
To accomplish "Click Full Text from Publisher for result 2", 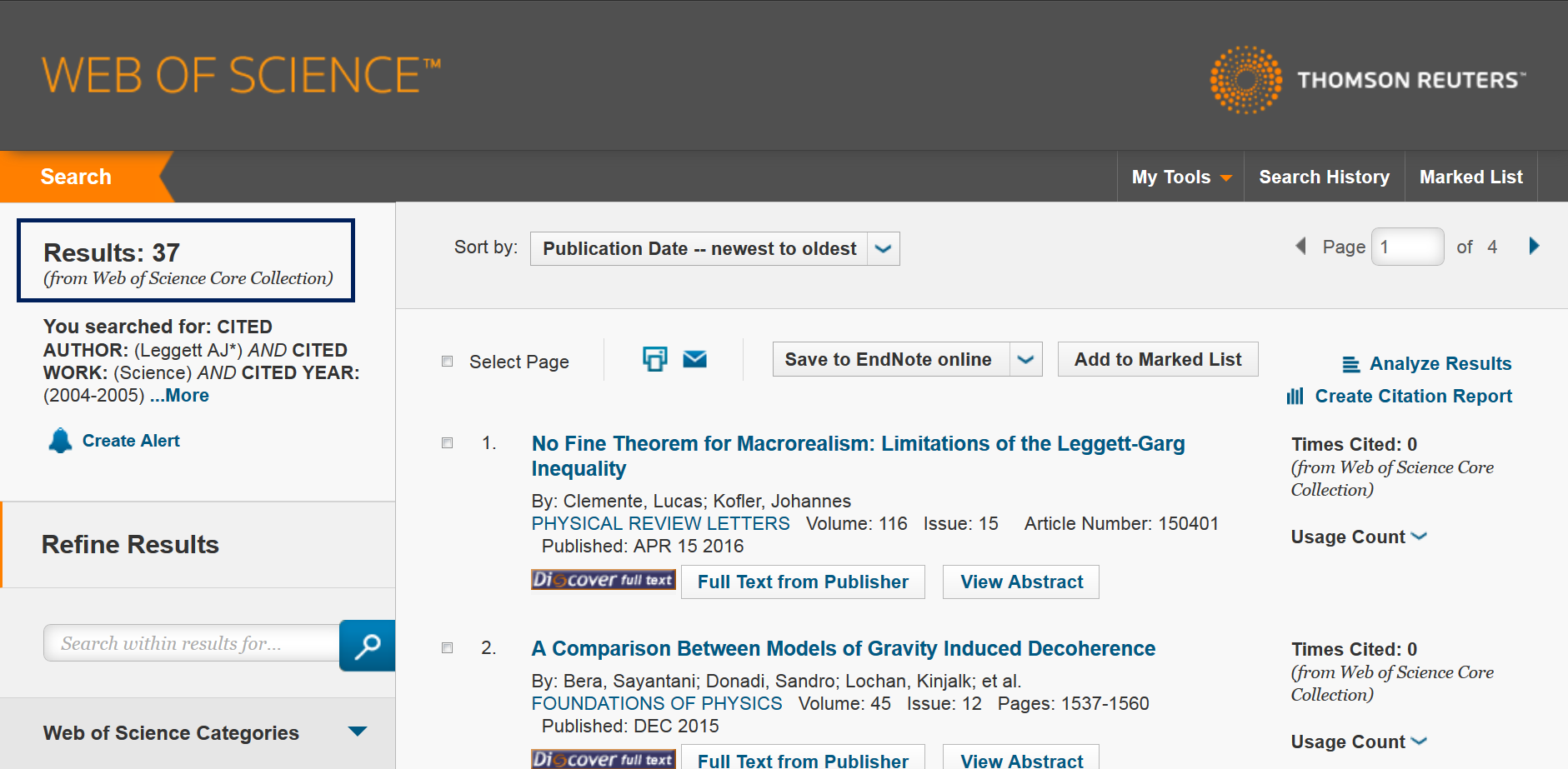I will 803,757.
